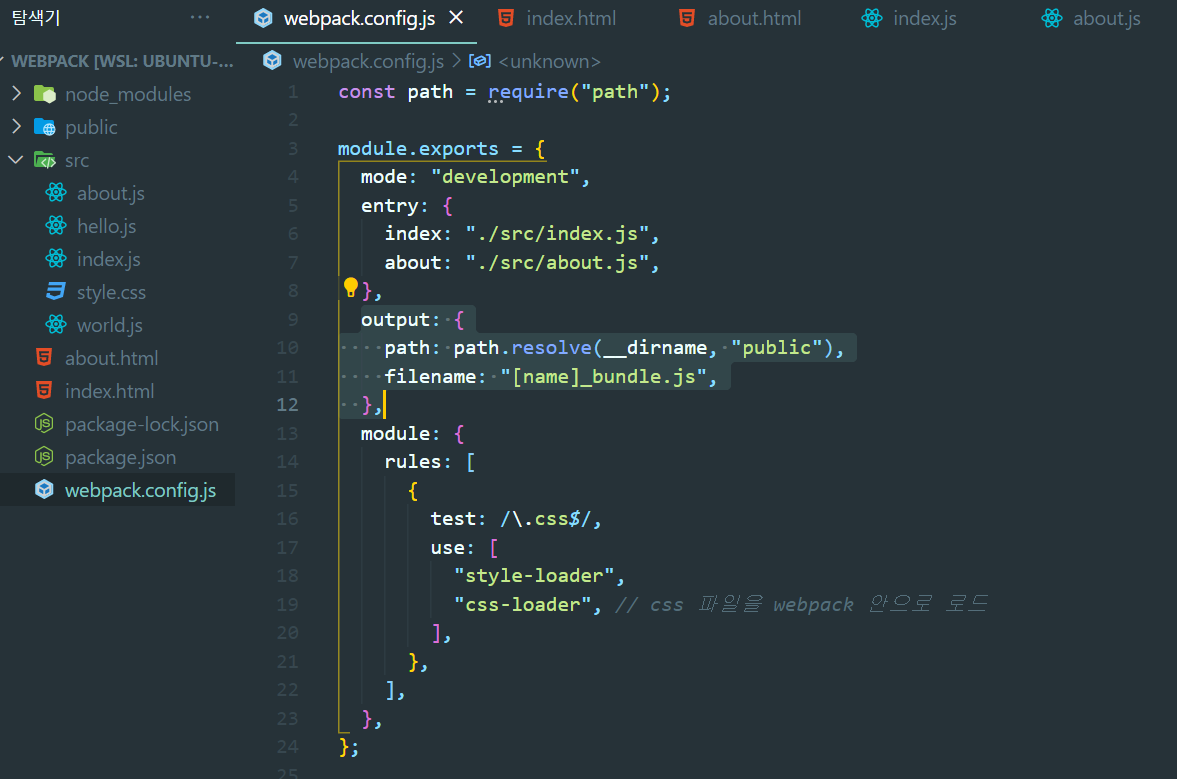Click React icon on index.js tab

(871, 18)
